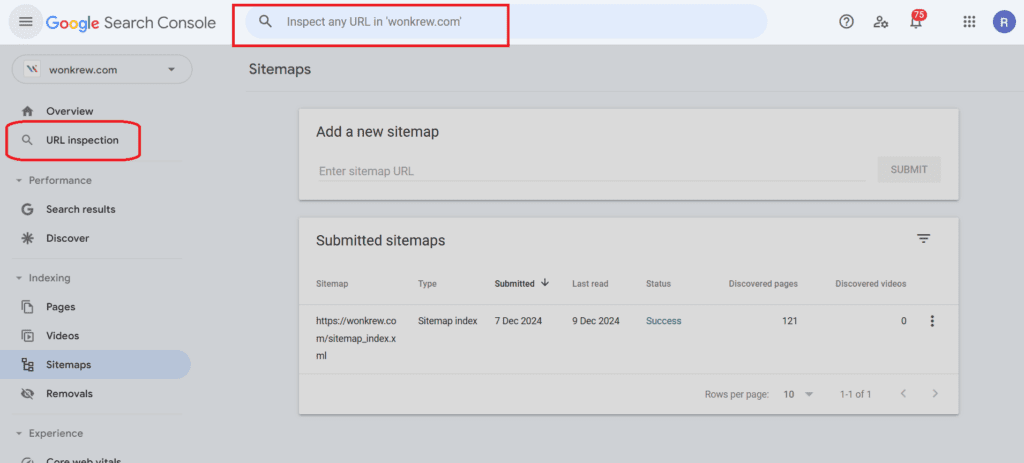Screen dimensions: 1024x463
Task: Click the '9 Dec 2024' last read date
Action: coord(596,321)
